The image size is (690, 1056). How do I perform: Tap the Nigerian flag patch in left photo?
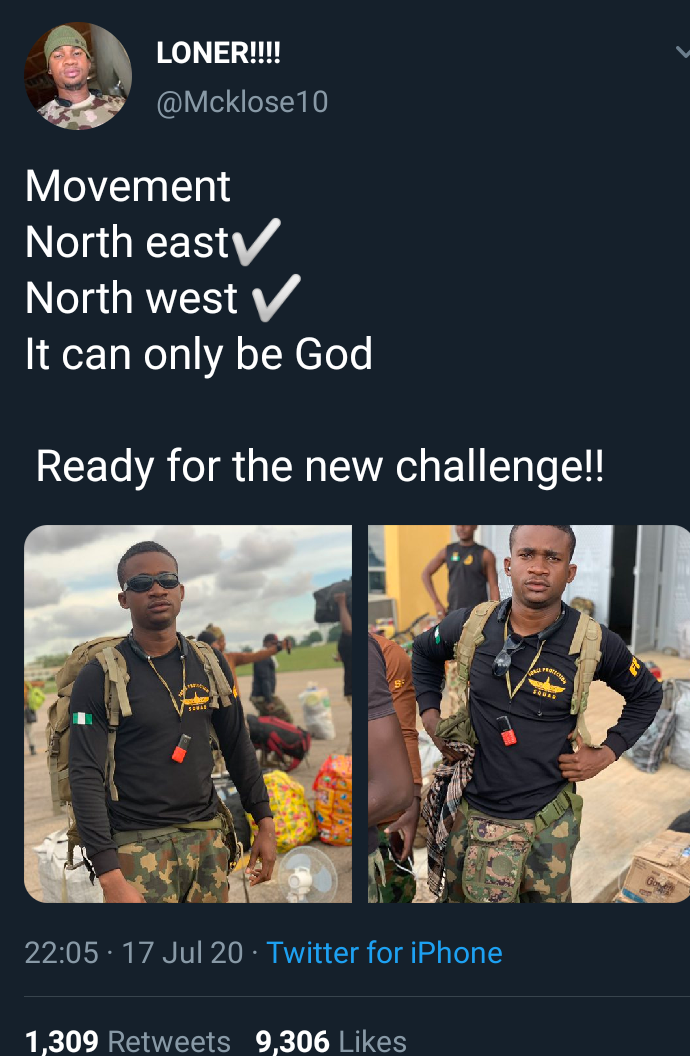(x=82, y=718)
